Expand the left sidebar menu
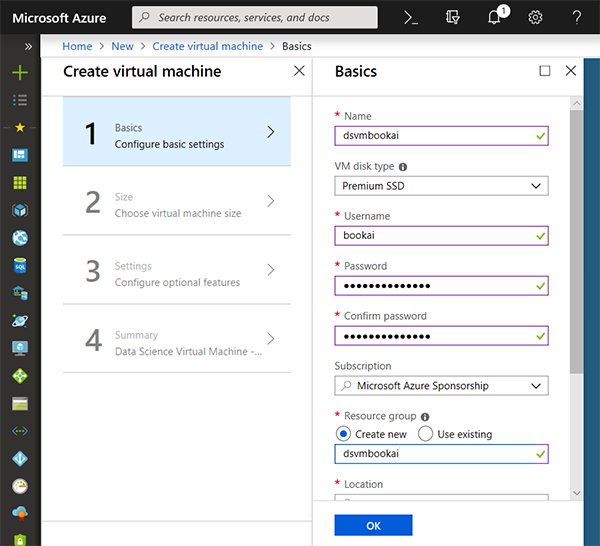The image size is (600, 546). [x=28, y=47]
